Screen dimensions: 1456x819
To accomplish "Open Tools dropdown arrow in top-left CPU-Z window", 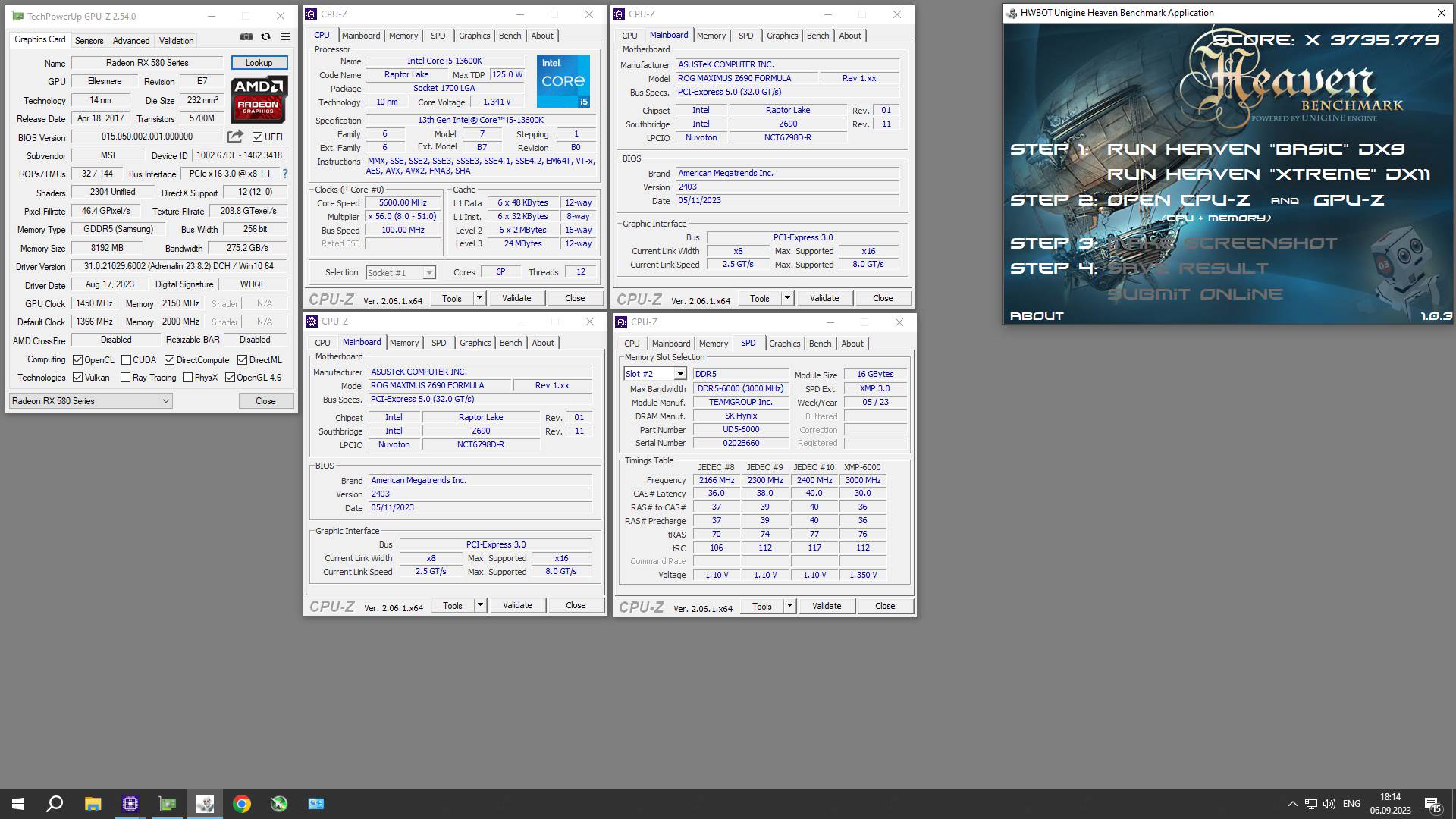I will (479, 298).
